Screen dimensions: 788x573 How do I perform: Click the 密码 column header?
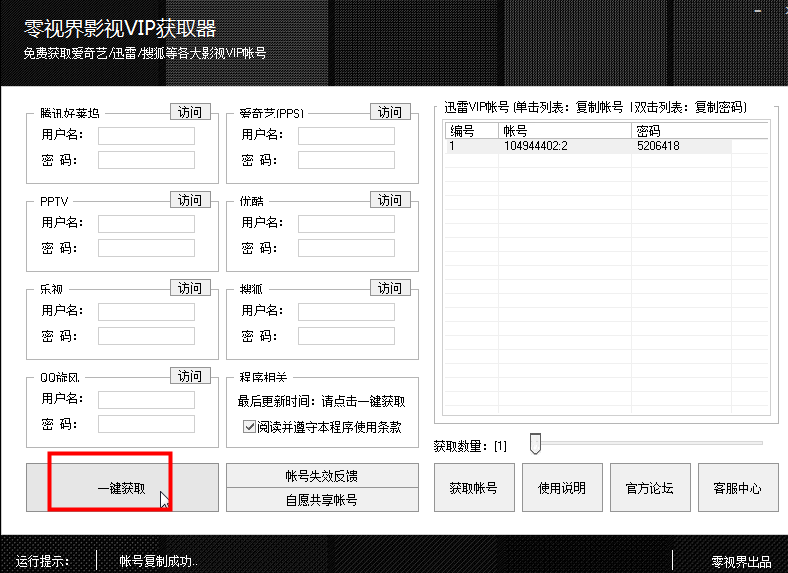click(x=700, y=131)
